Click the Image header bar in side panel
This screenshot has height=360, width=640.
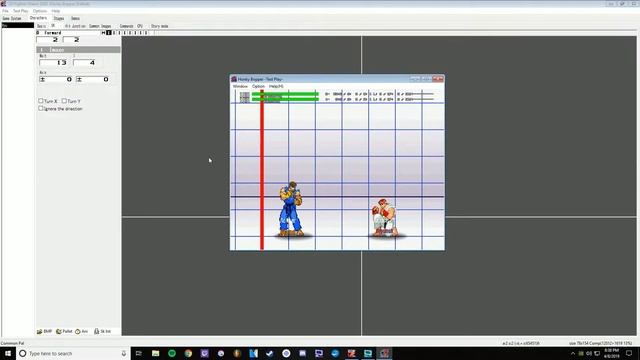78,49
